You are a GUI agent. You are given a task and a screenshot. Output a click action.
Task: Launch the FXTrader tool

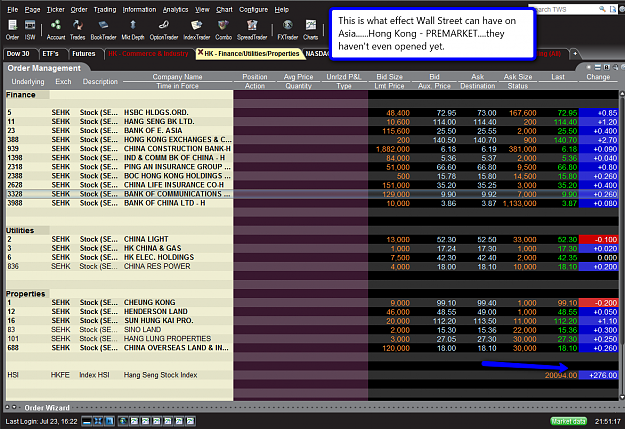coord(287,30)
